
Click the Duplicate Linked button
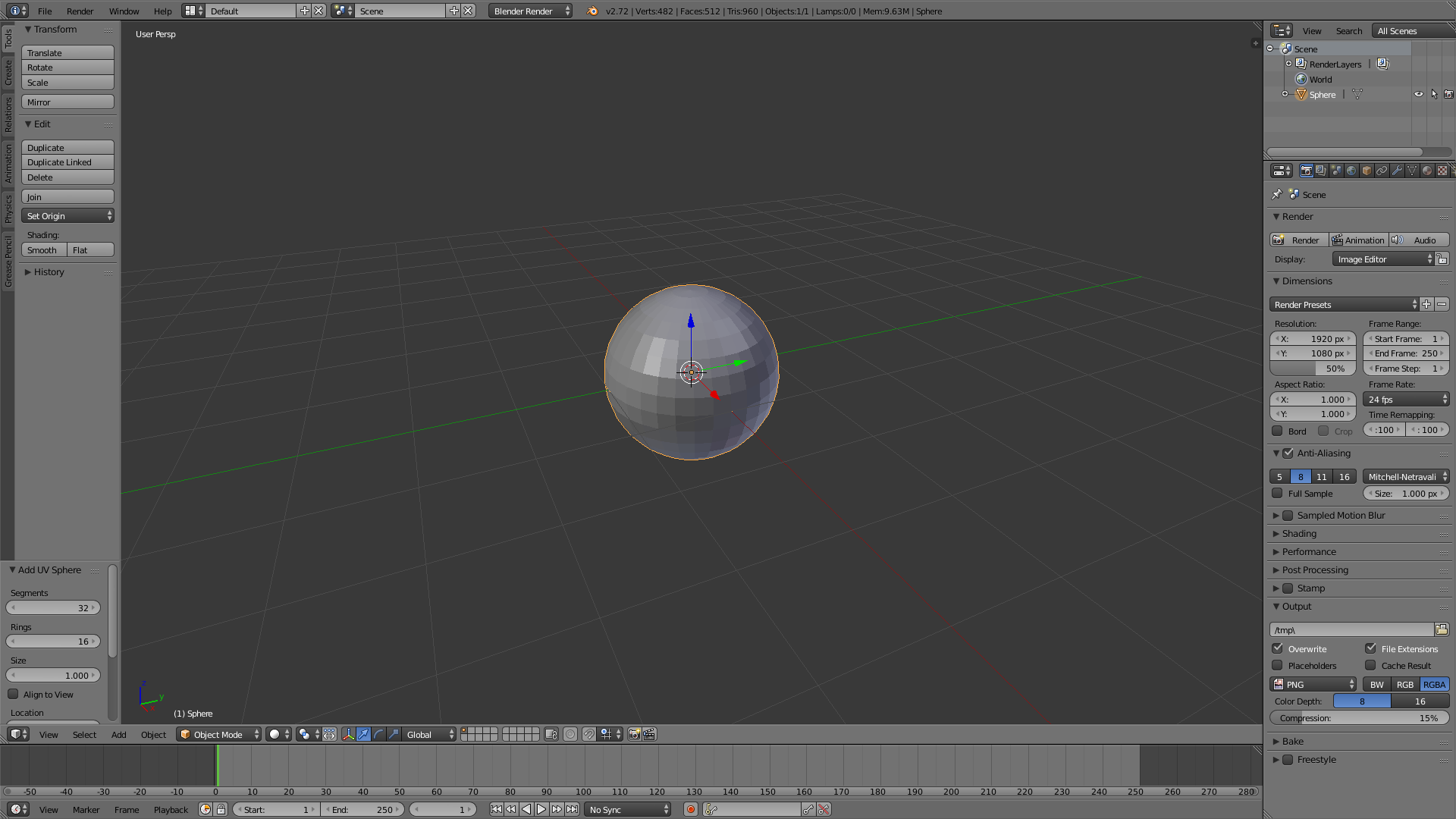pyautogui.click(x=67, y=162)
